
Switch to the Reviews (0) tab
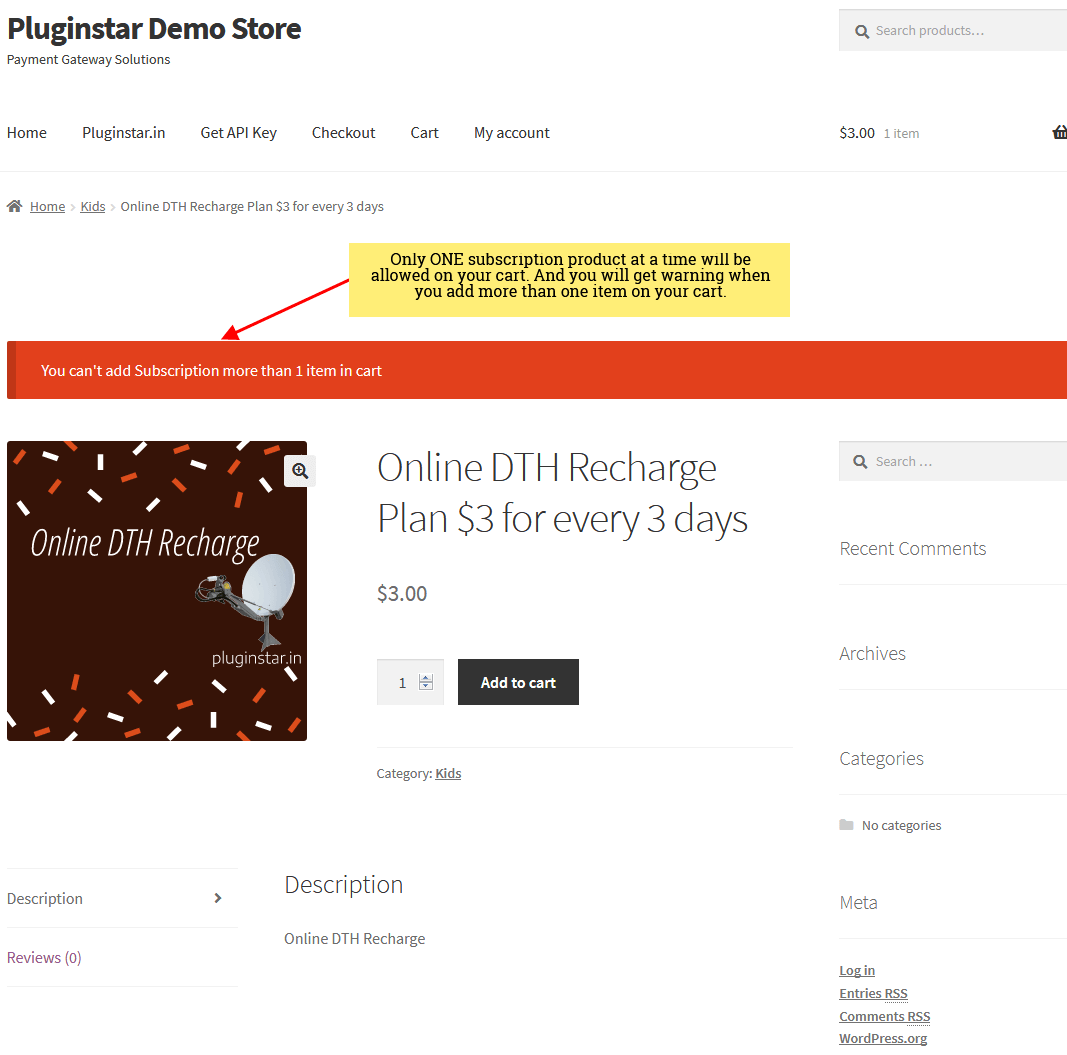pos(44,957)
